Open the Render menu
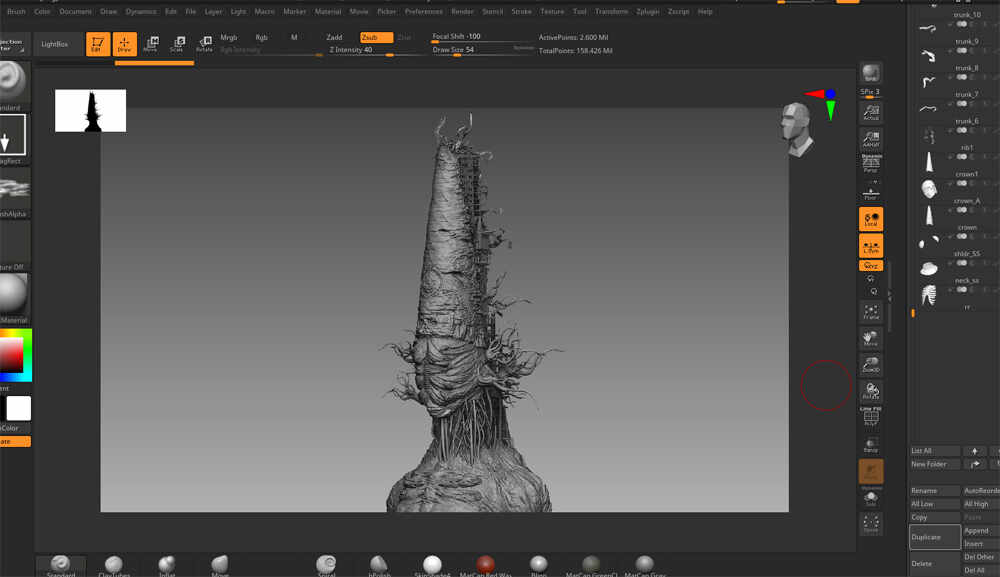The width and height of the screenshot is (1000, 577). click(x=462, y=11)
